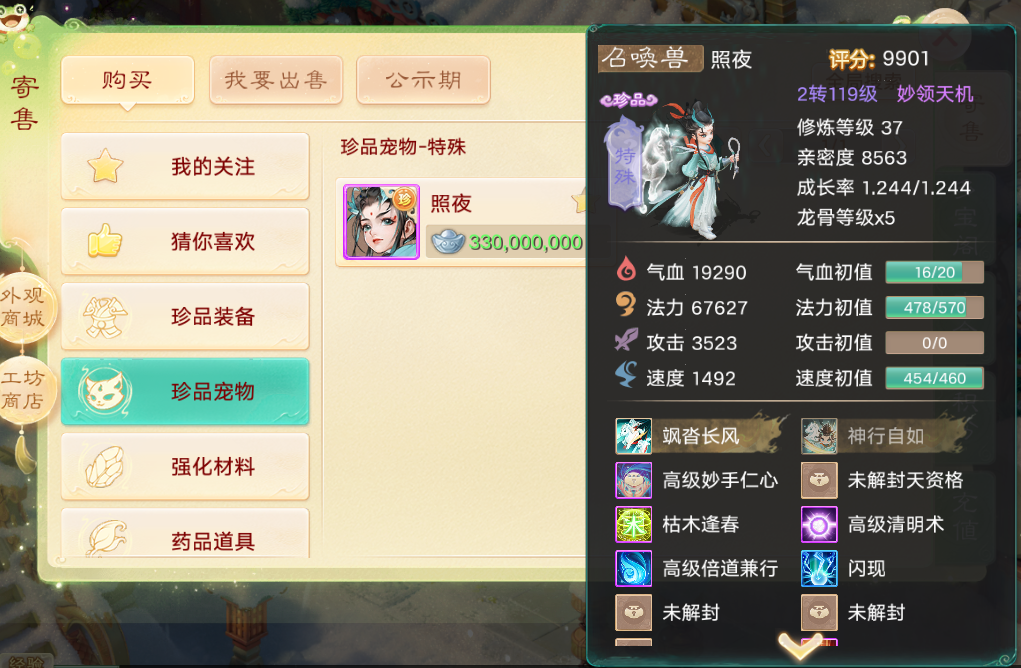1021x668 pixels.
Task: Select the 高级妙手仁心 skill icon
Action: pyautogui.click(x=633, y=480)
